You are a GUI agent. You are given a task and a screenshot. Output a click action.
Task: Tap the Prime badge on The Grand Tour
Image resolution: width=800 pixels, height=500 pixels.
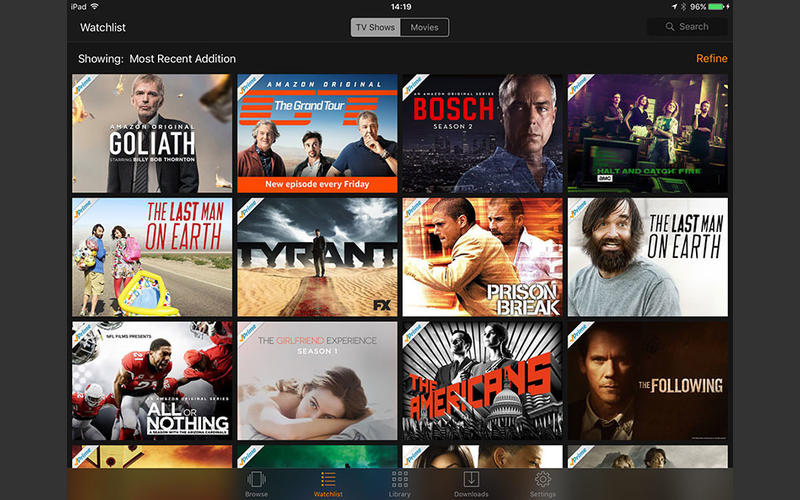point(249,86)
